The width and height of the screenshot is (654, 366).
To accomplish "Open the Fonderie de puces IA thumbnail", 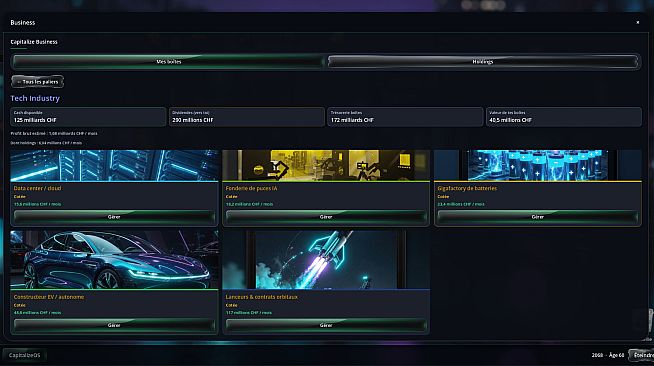I will coord(326,165).
